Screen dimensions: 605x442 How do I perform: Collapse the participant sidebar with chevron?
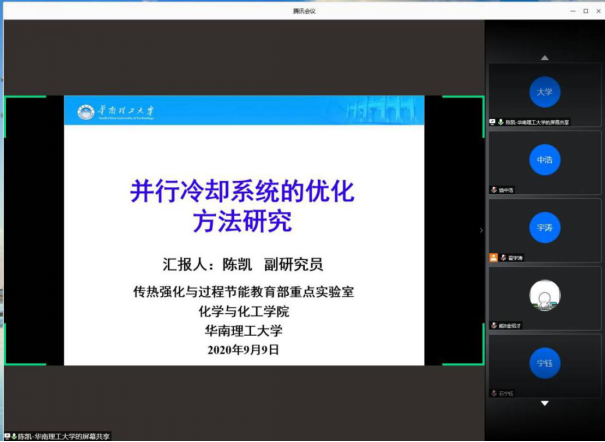tap(481, 230)
